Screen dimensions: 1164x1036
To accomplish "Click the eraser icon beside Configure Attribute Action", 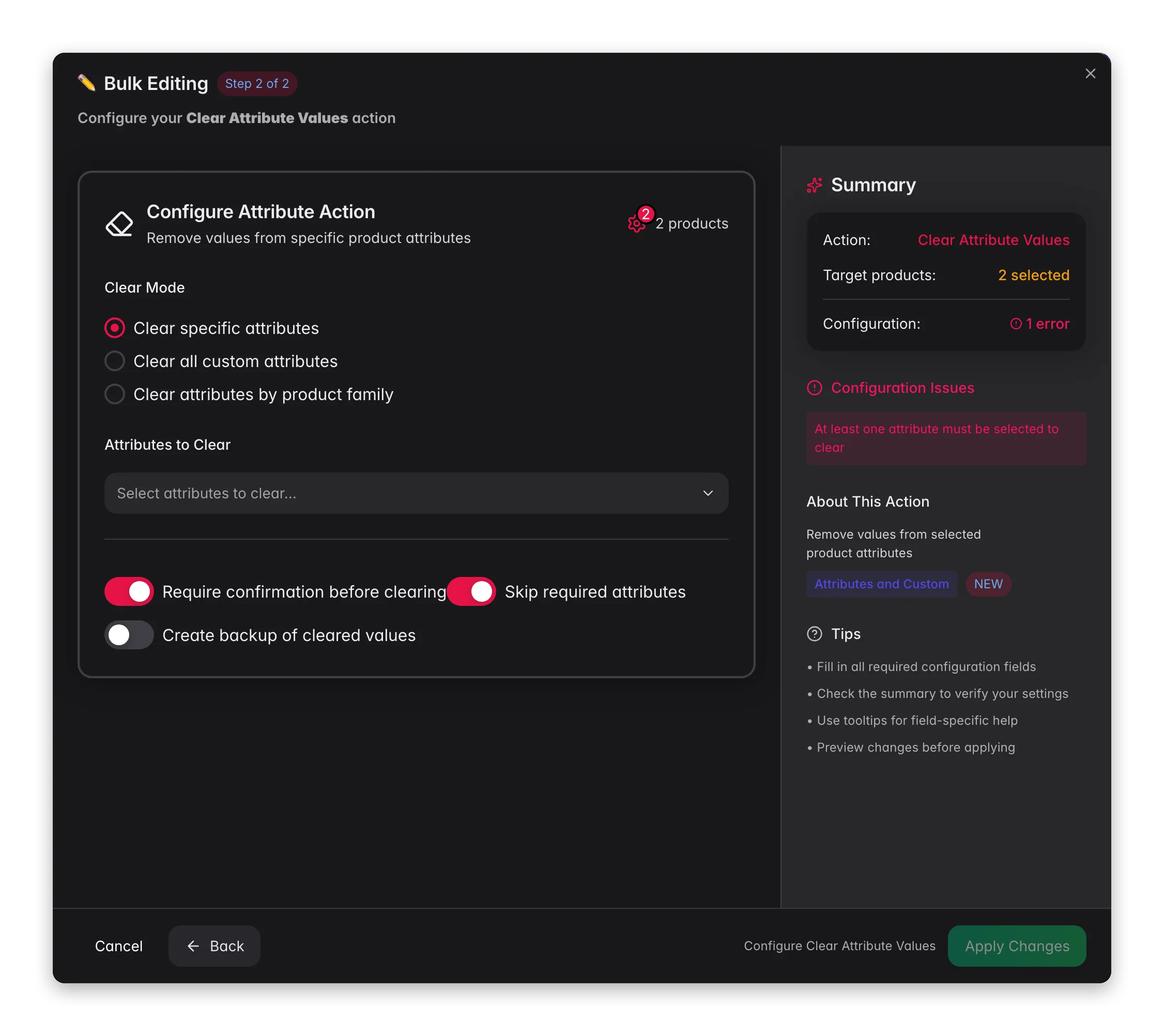I will click(119, 224).
